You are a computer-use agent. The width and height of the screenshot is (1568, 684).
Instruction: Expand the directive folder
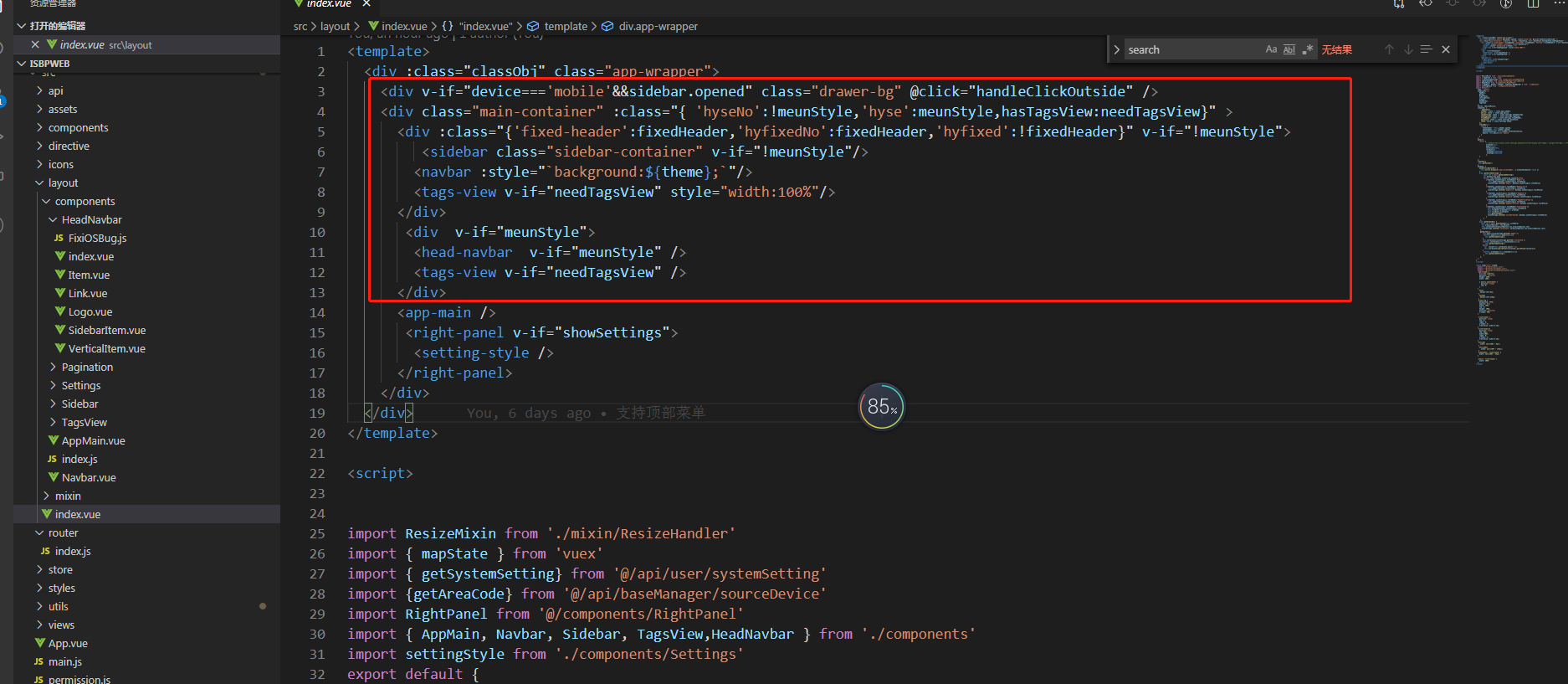[x=39, y=146]
